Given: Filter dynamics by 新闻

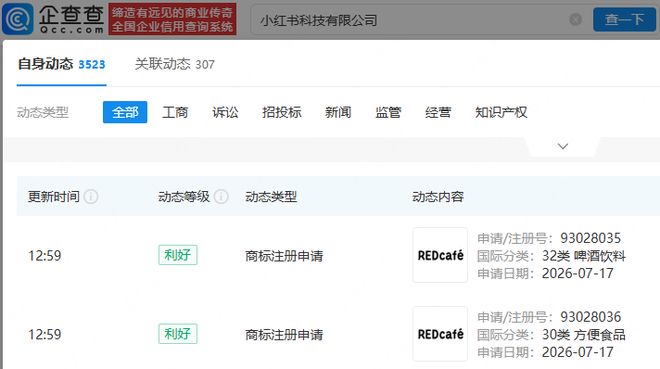Looking at the screenshot, I should (338, 112).
